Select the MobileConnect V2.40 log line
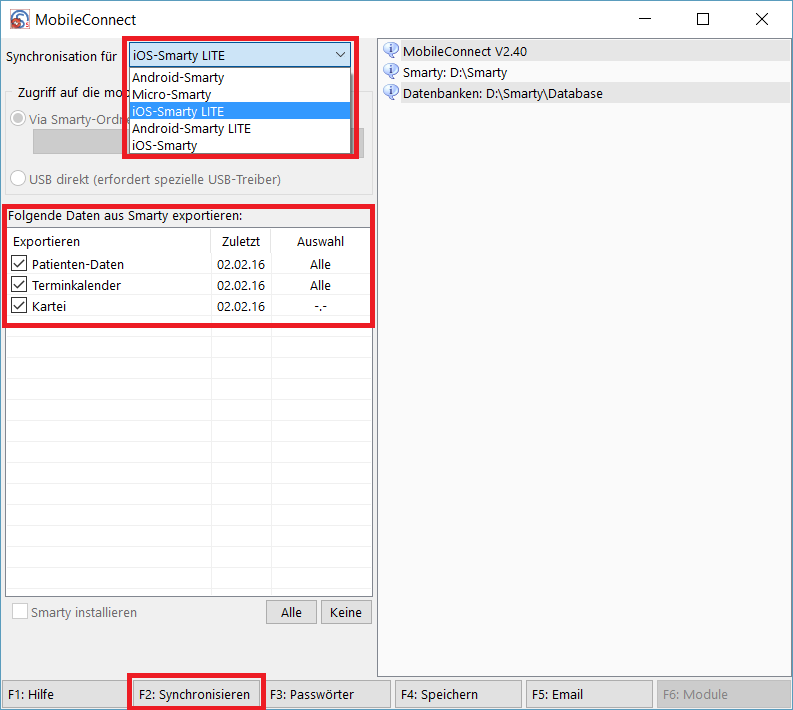This screenshot has height=710, width=793. coord(595,51)
